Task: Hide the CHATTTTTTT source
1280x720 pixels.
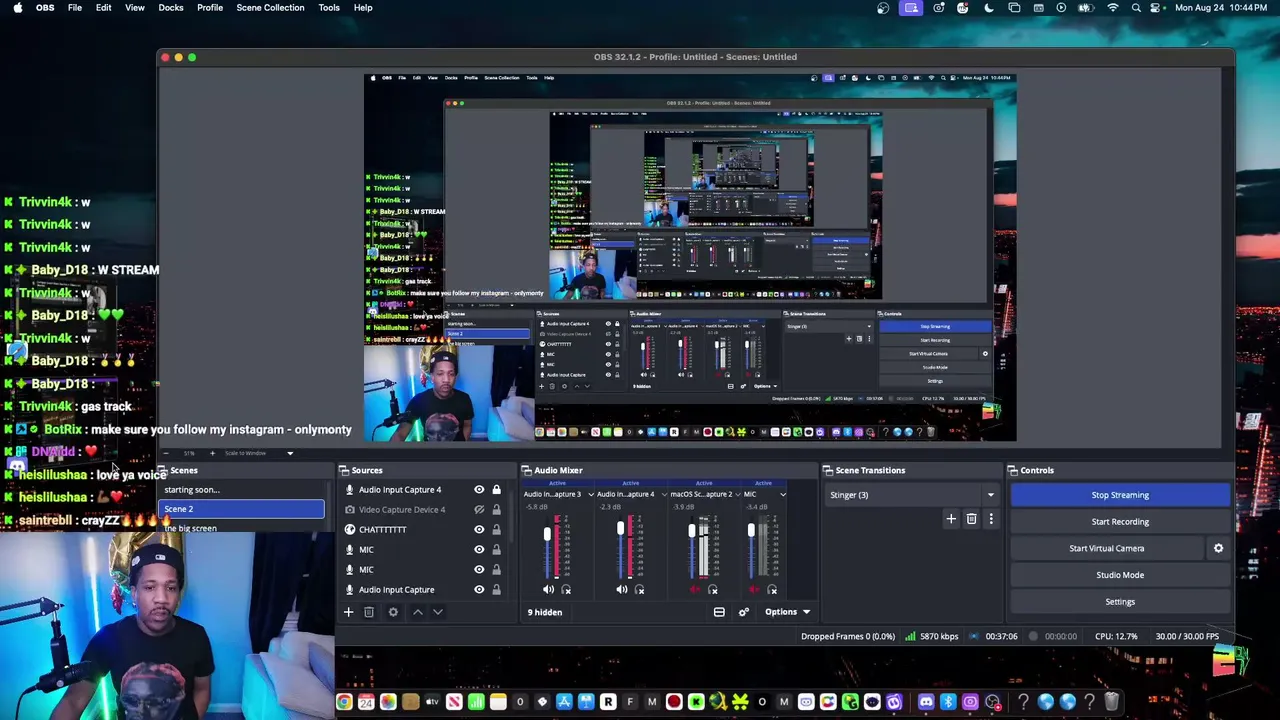Action: pyautogui.click(x=479, y=530)
